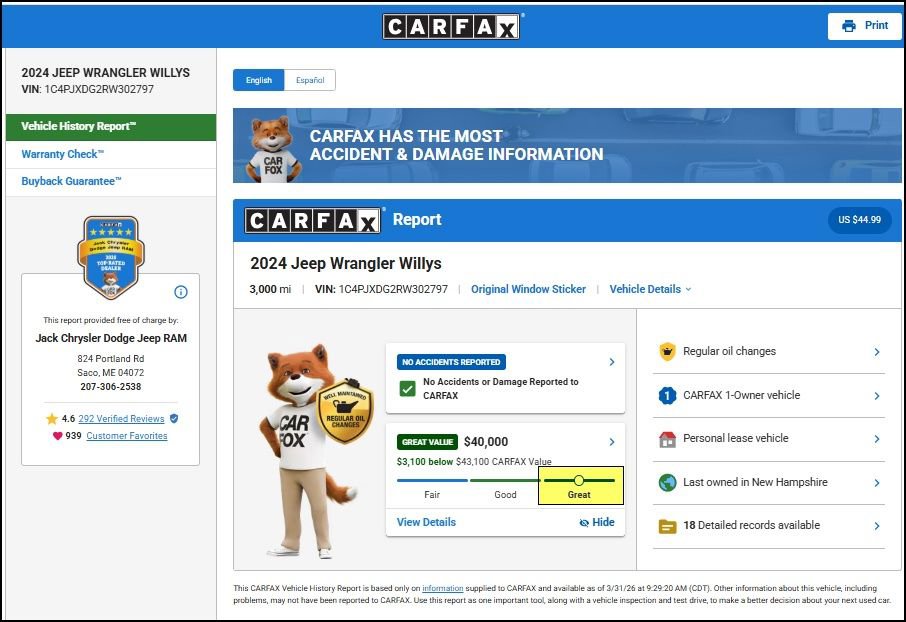Image resolution: width=906 pixels, height=622 pixels.
Task: Open the 292 Verified Reviews link
Action: [x=121, y=419]
